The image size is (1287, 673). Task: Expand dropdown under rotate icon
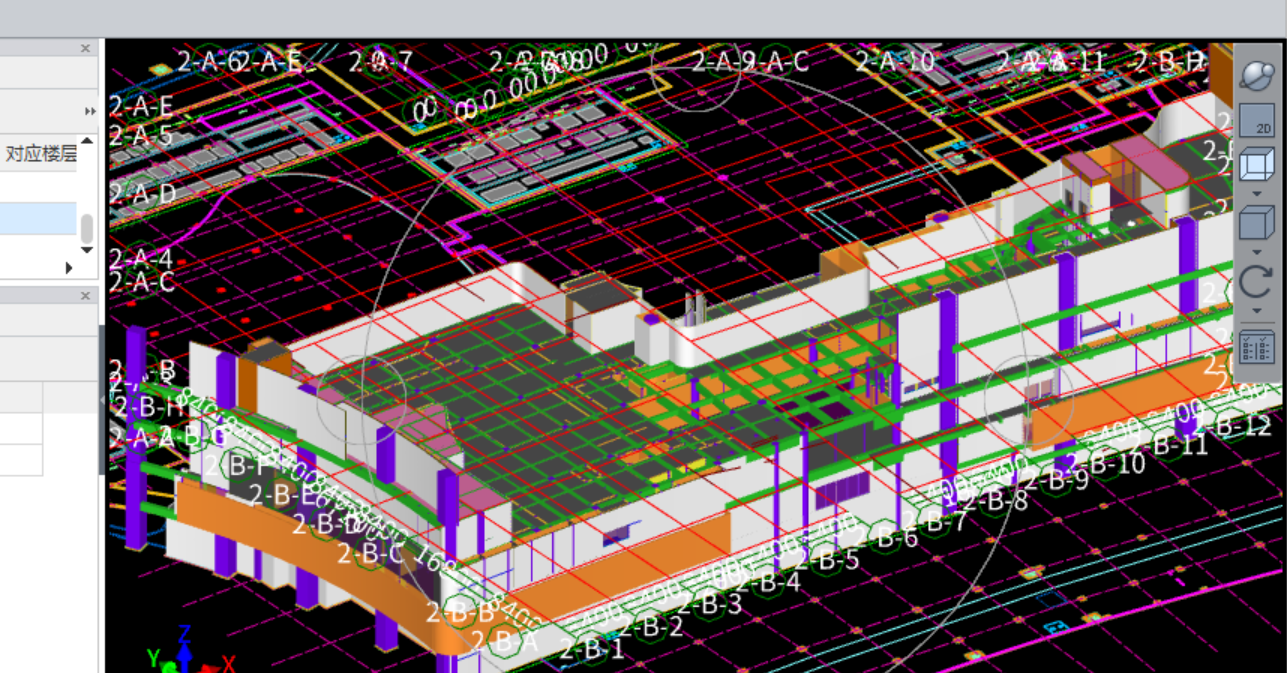pos(1257,311)
